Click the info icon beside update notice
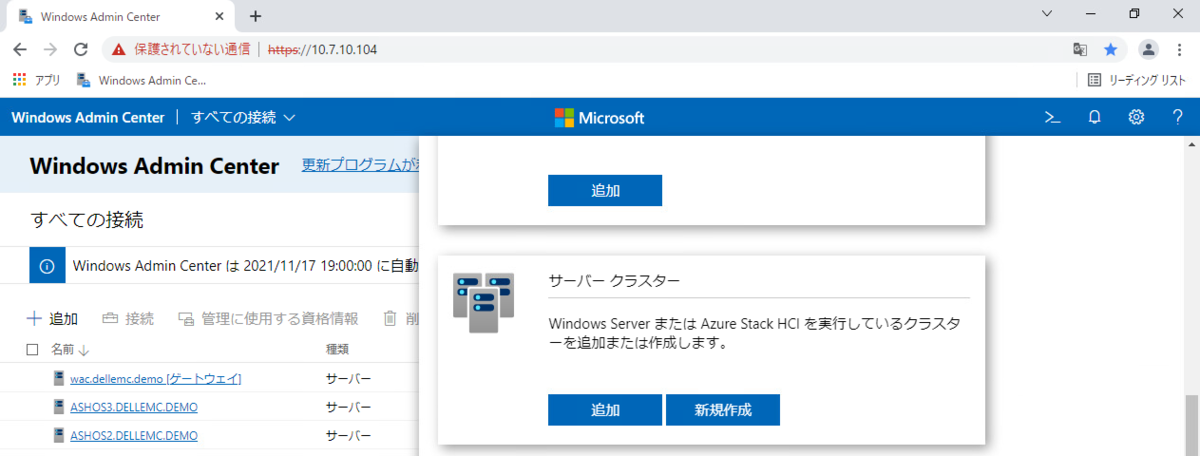This screenshot has height=456, width=1200. [46, 267]
